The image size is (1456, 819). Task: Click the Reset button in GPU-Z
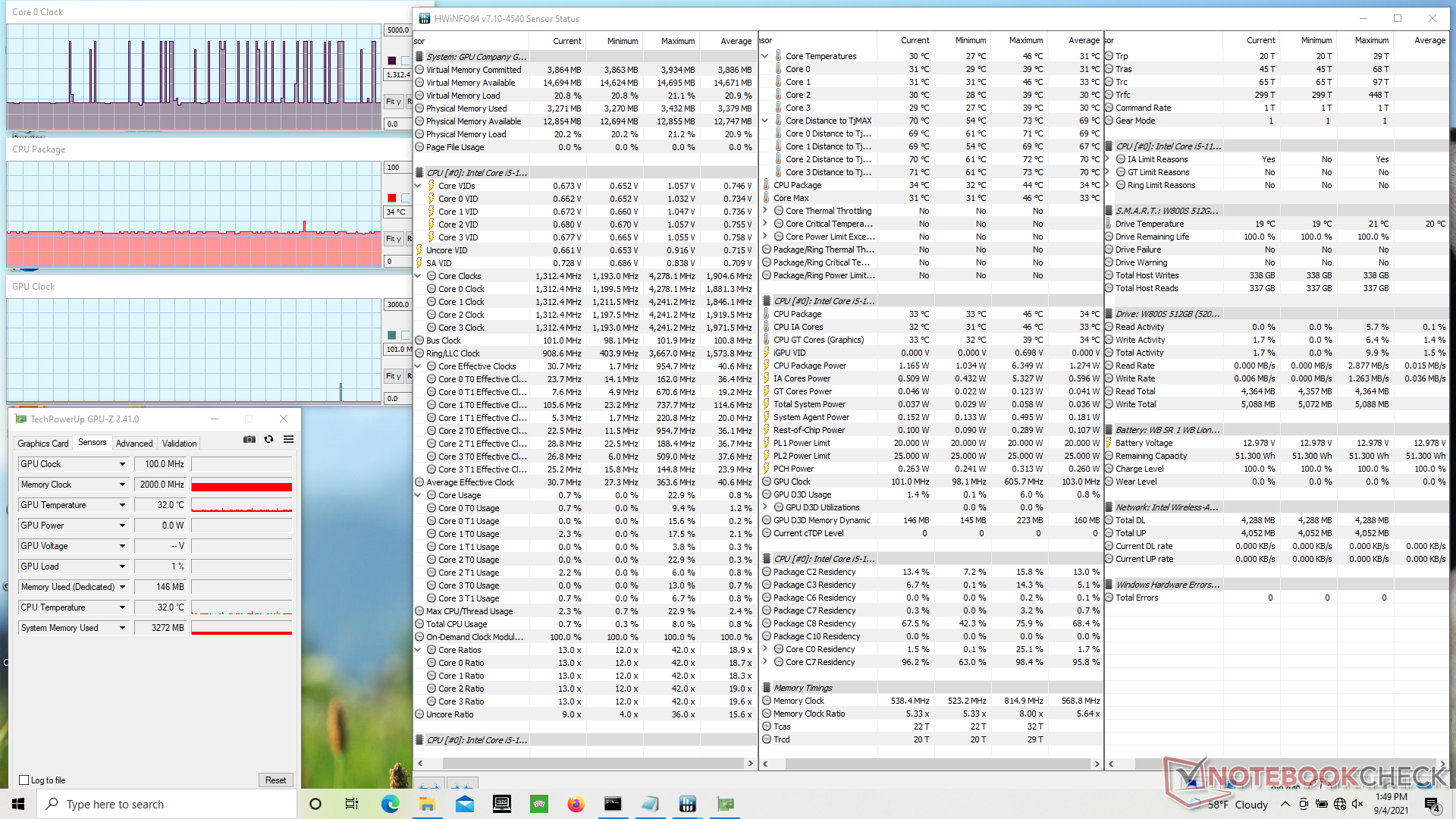[275, 780]
